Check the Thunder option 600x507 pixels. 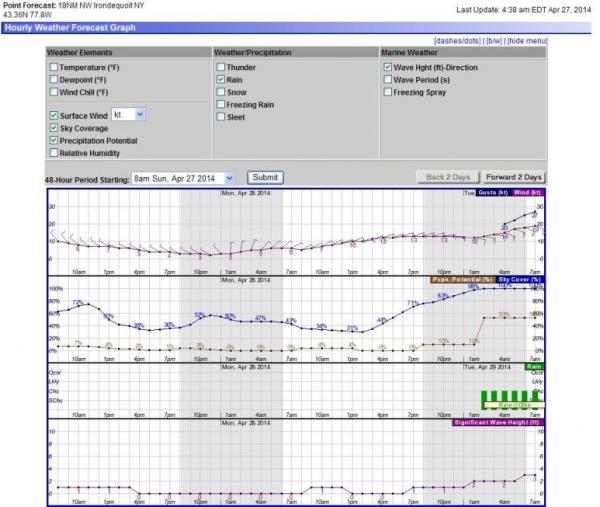tap(221, 66)
